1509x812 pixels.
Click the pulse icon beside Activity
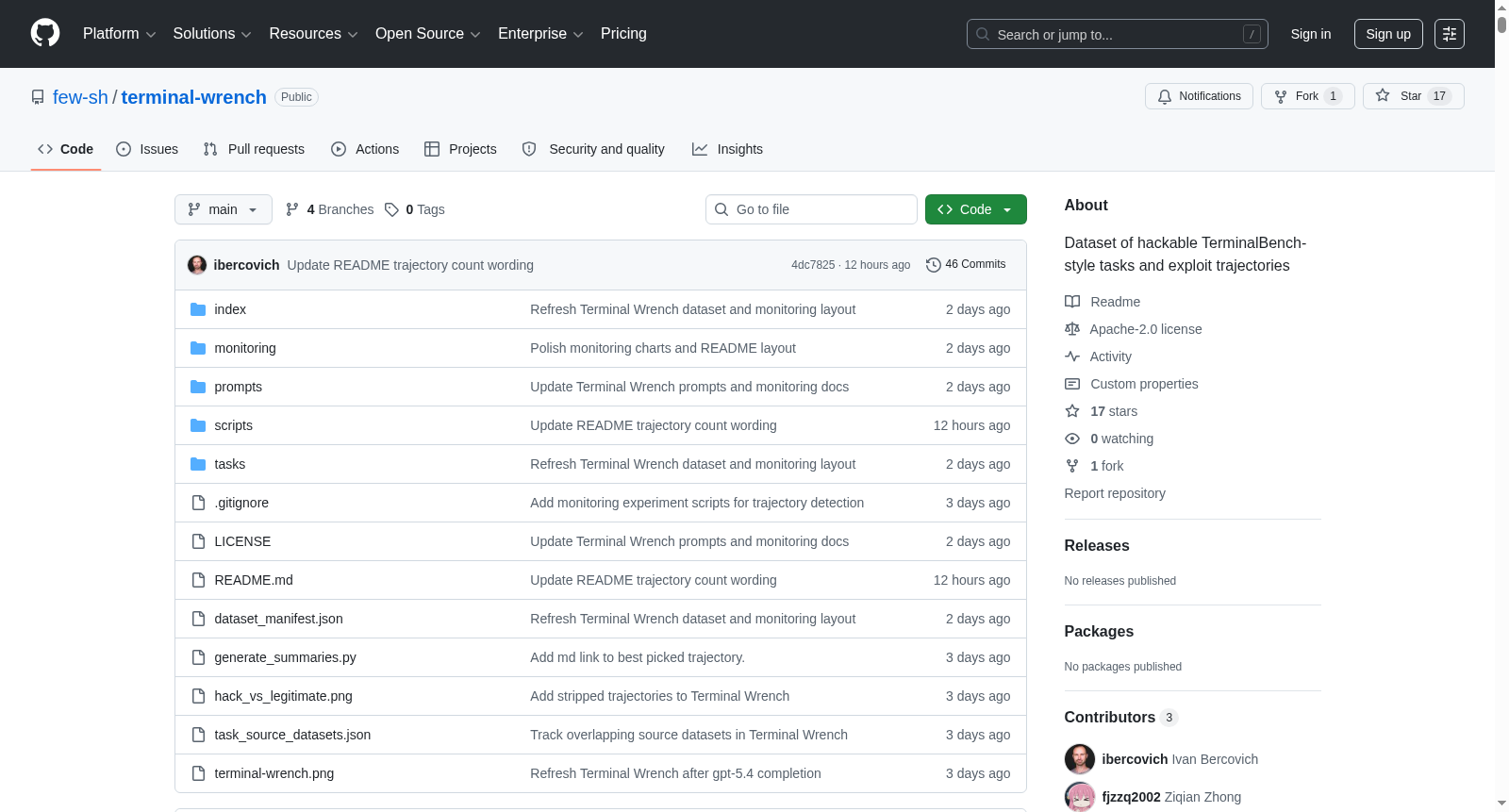[x=1072, y=356]
